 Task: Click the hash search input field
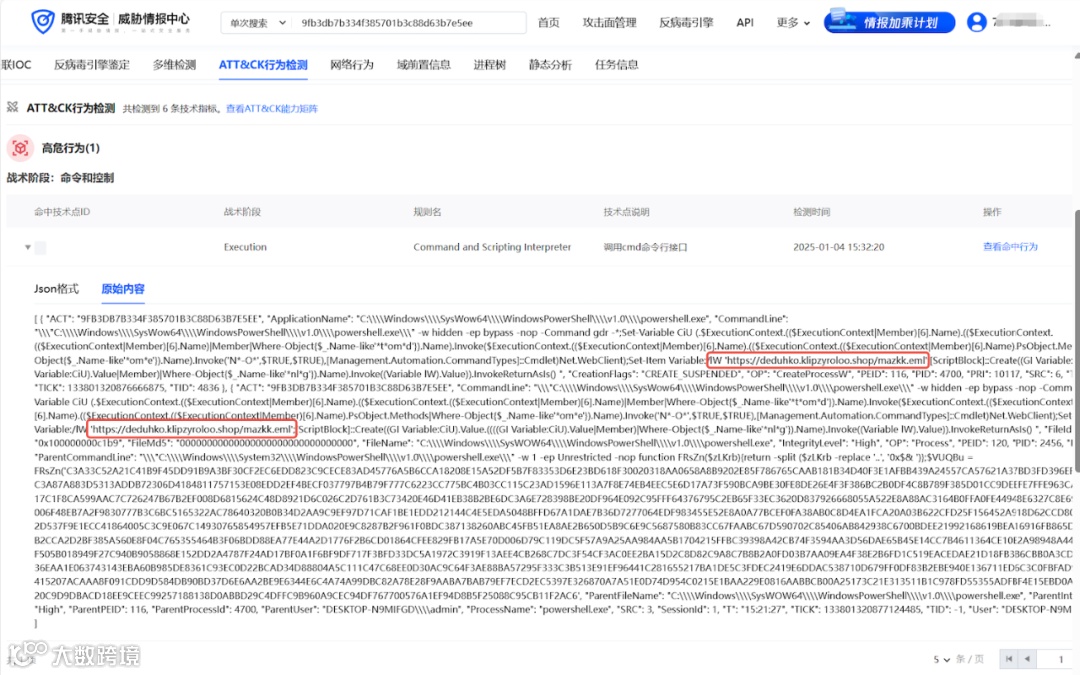[409, 23]
